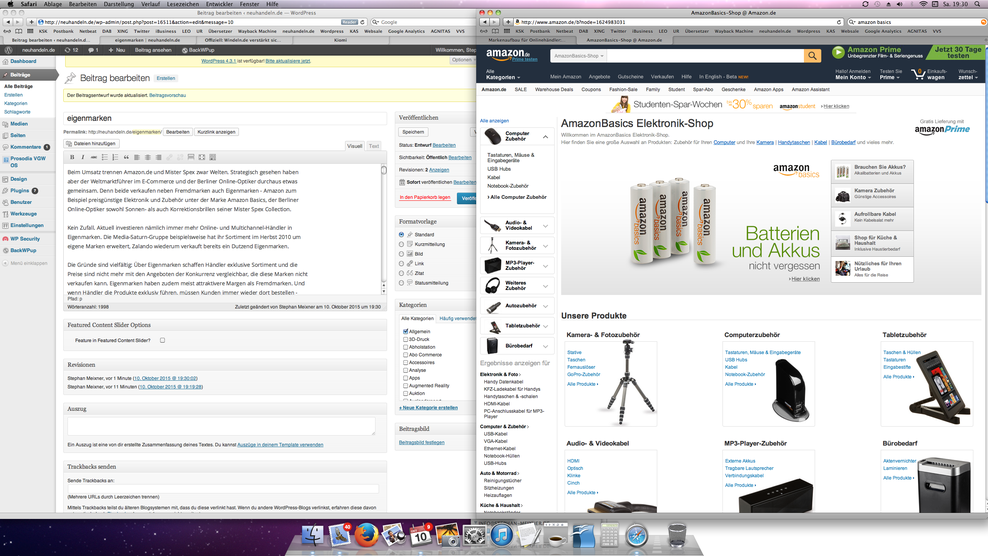
Task: Open AmazonBasics-Shop search scope dropdown
Action: tap(578, 55)
